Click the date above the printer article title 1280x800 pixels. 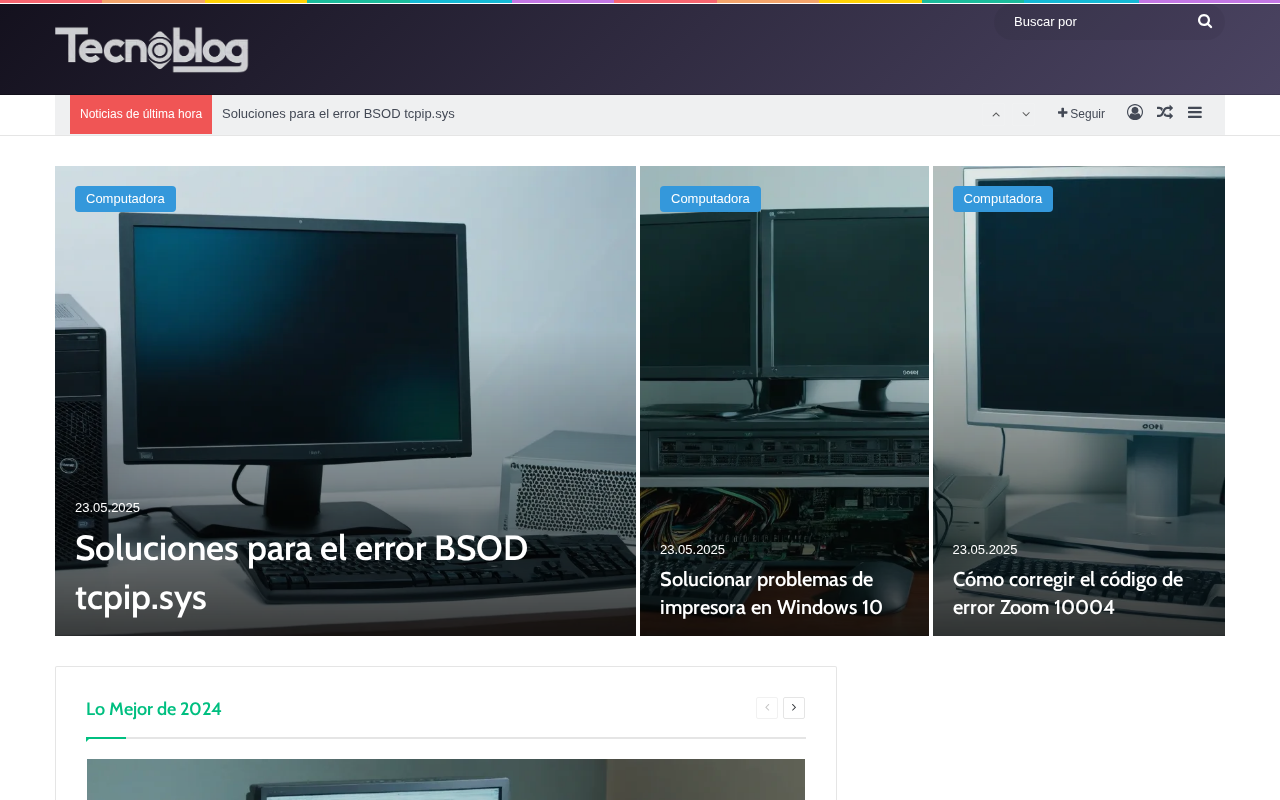click(693, 550)
